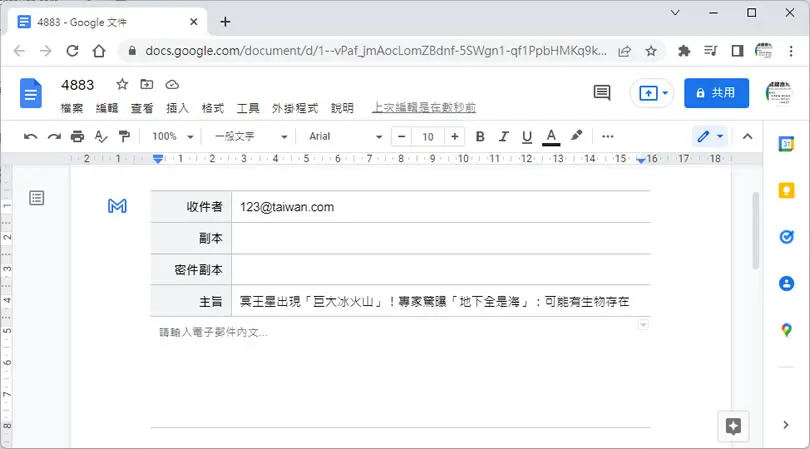
Task: Open the 插入 menu
Action: [x=177, y=108]
